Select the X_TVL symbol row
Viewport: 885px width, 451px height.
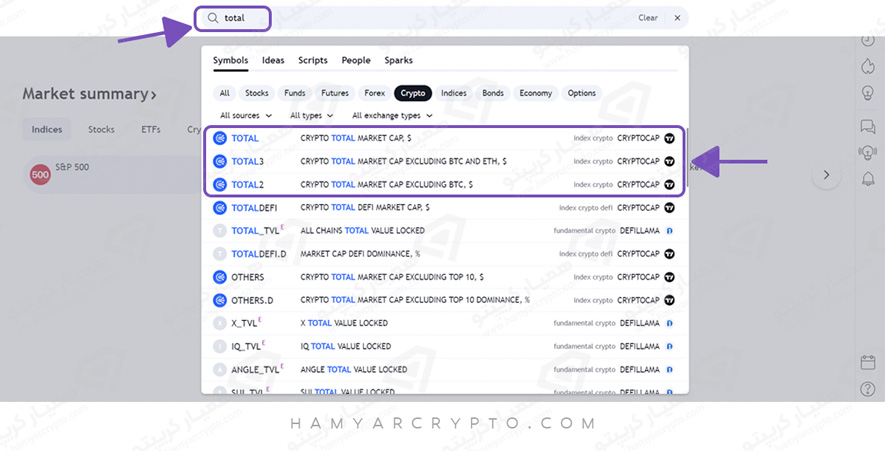tap(444, 323)
